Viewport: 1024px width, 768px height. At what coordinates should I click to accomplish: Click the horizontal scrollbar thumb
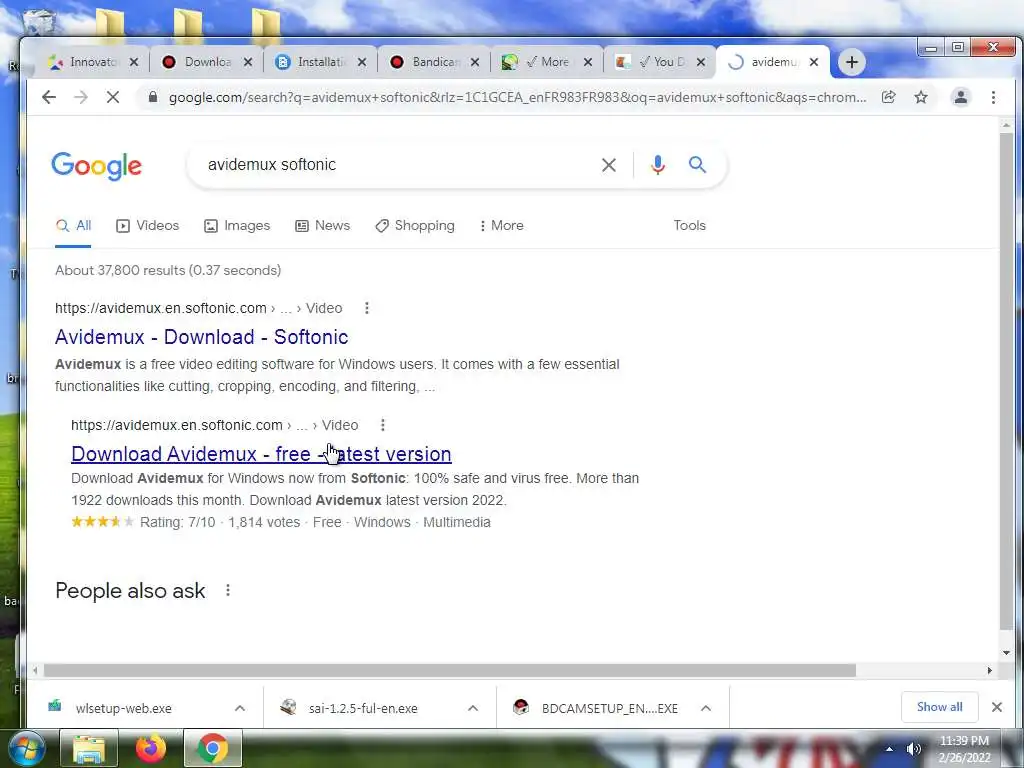point(449,671)
